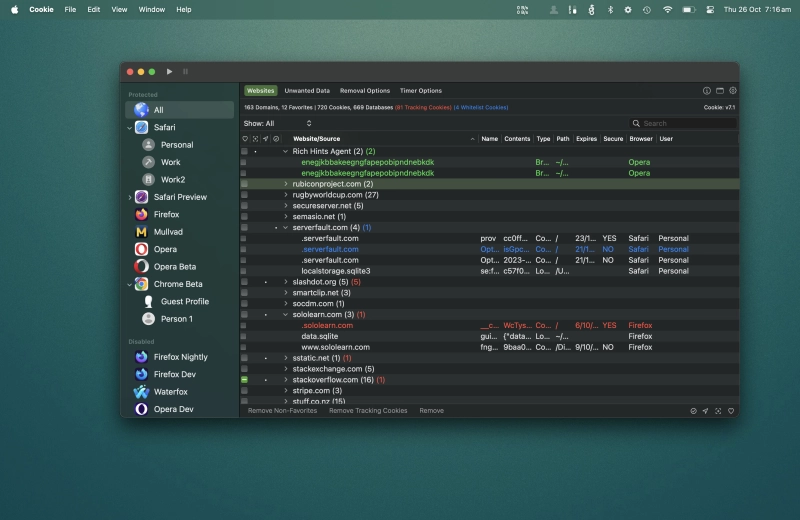Expand the Safari Preview group in sidebar
The height and width of the screenshot is (520, 800).
tap(130, 197)
